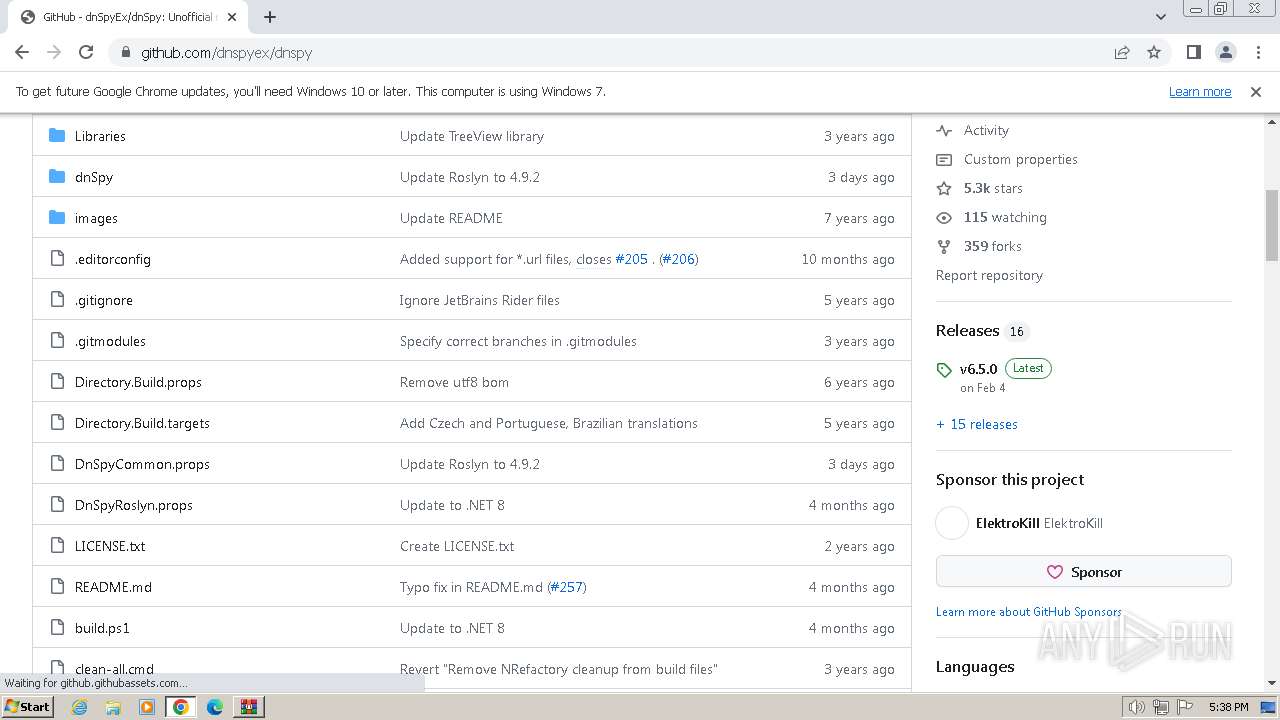Open 'Create LICENSE.txt' commit message

click(x=457, y=546)
